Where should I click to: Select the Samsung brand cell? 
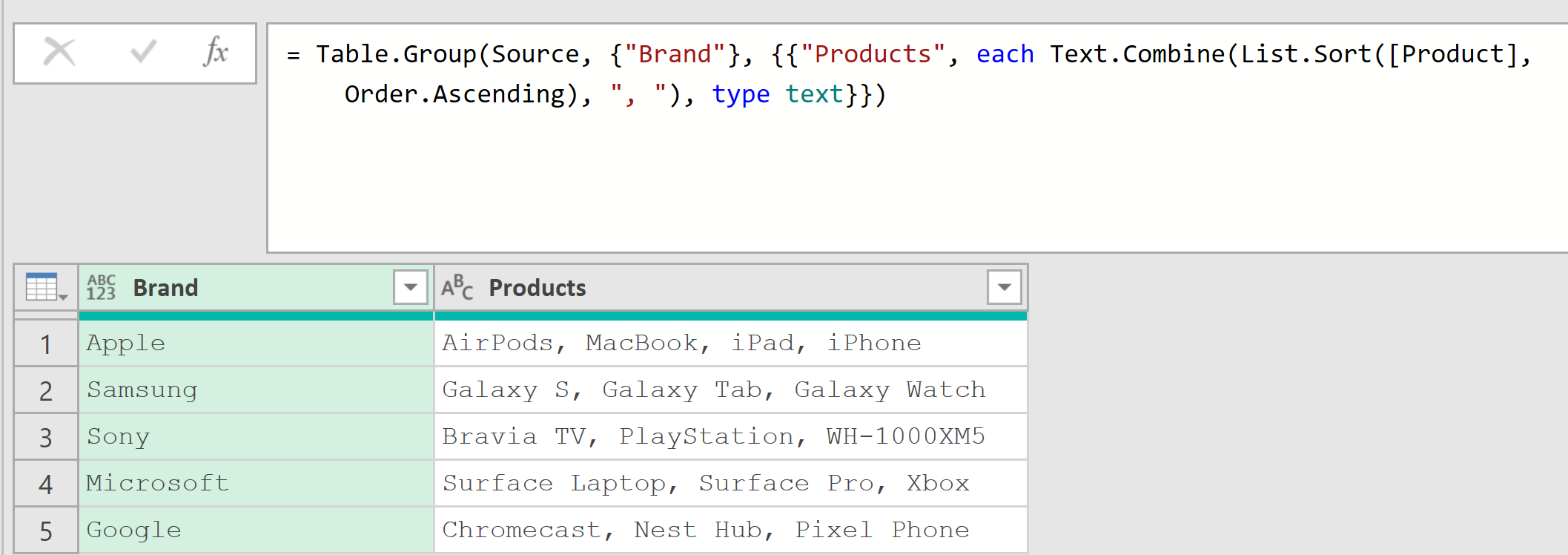[x=256, y=390]
